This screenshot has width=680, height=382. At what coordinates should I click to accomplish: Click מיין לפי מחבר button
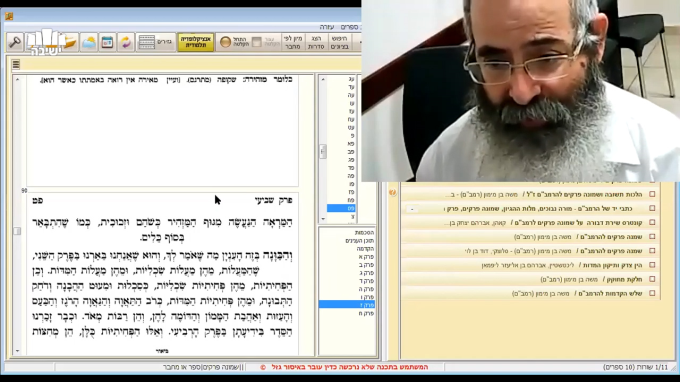pyautogui.click(x=293, y=42)
